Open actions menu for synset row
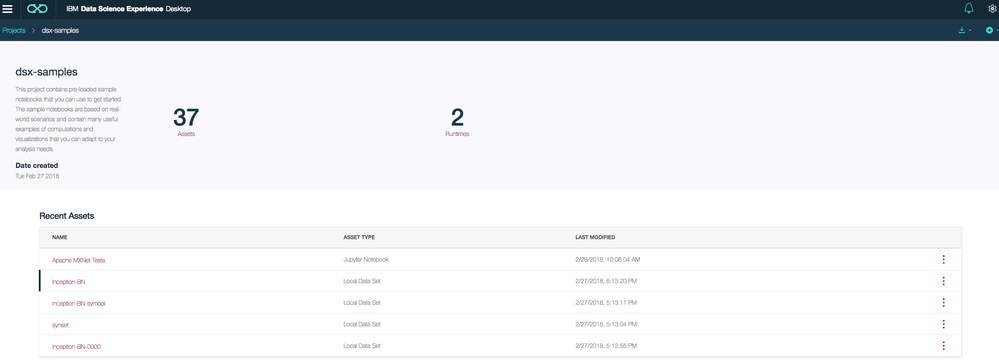This screenshot has height=363, width=999. click(x=943, y=324)
